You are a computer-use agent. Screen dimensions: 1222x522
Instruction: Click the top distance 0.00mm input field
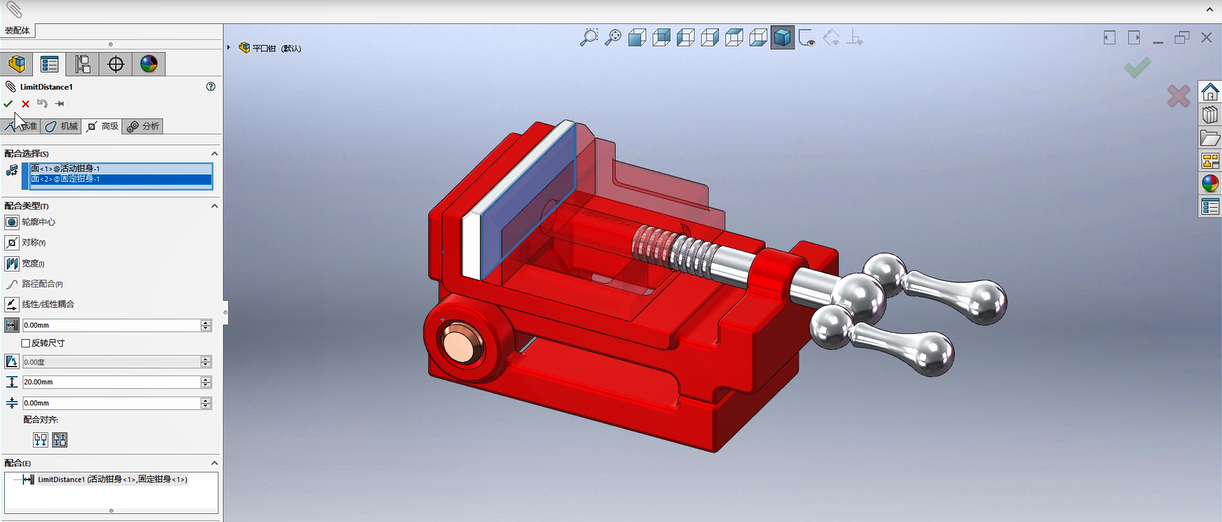pos(110,326)
